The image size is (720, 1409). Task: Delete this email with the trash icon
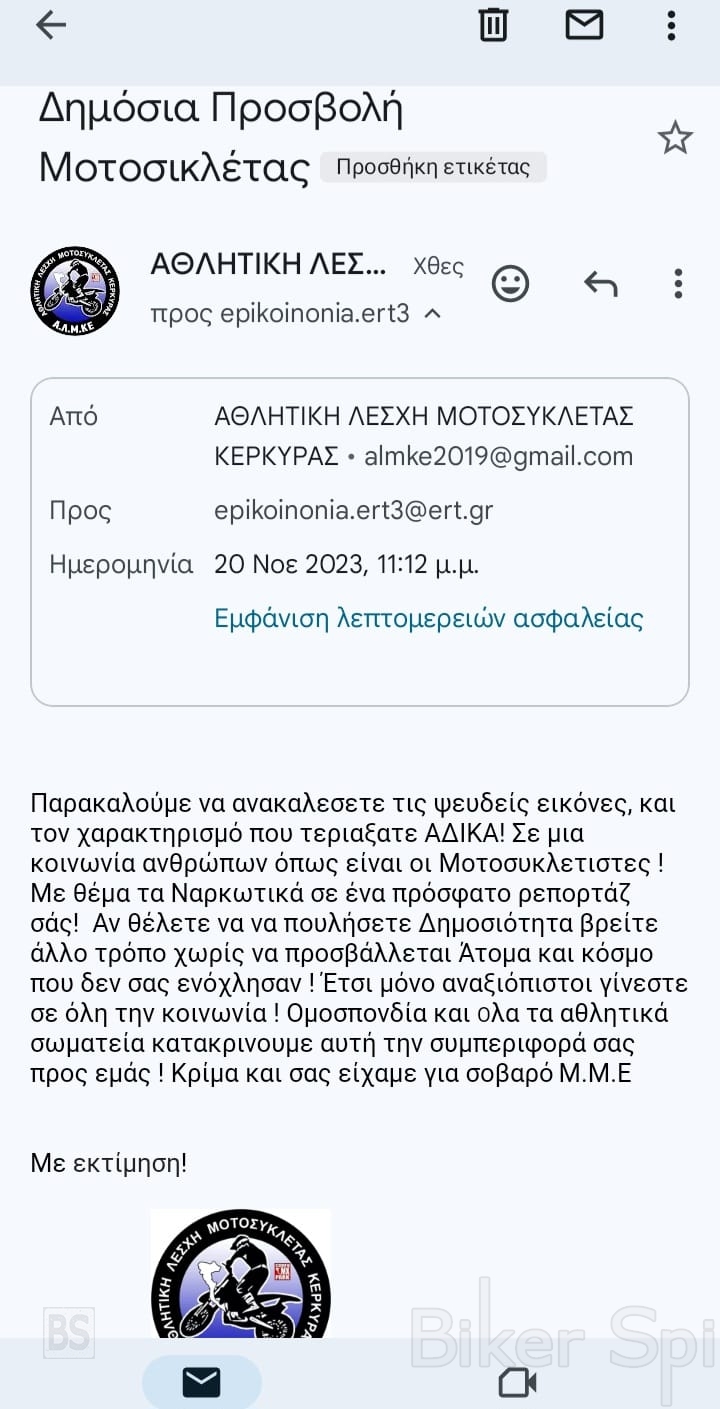493,24
